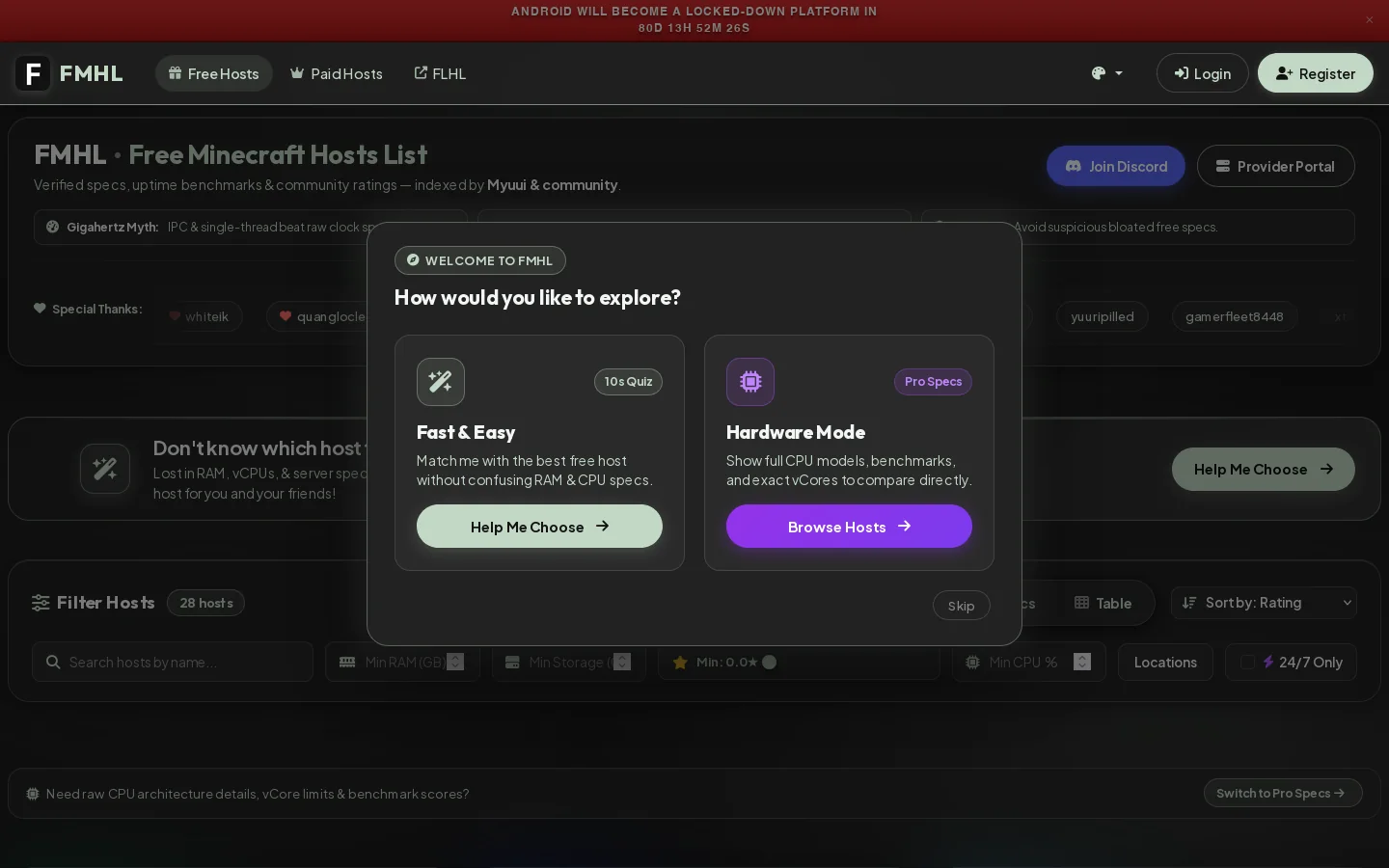
Task: Open the Paid Hosts tab
Action: point(337,73)
